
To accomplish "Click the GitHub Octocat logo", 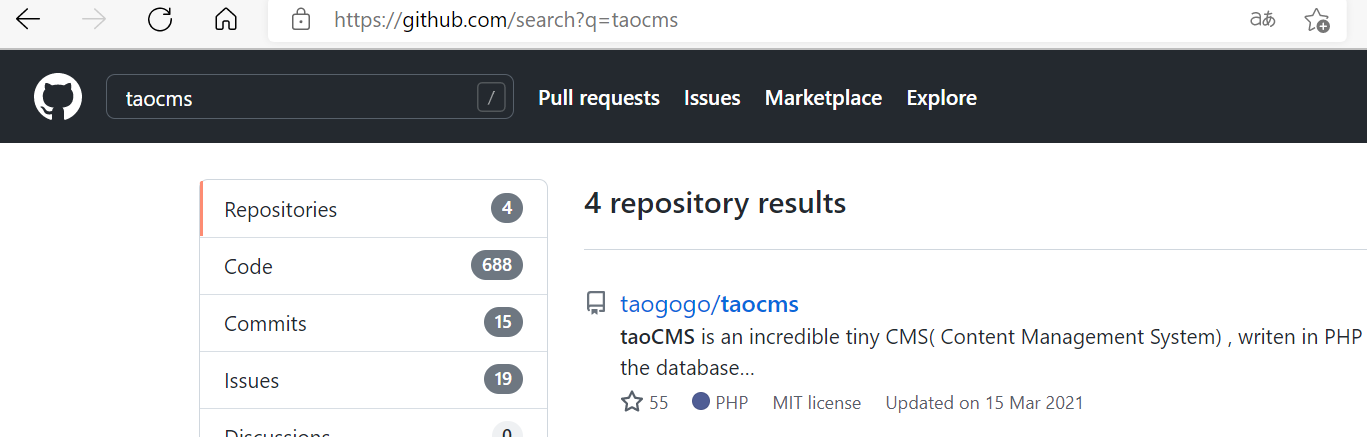I will coord(58,98).
